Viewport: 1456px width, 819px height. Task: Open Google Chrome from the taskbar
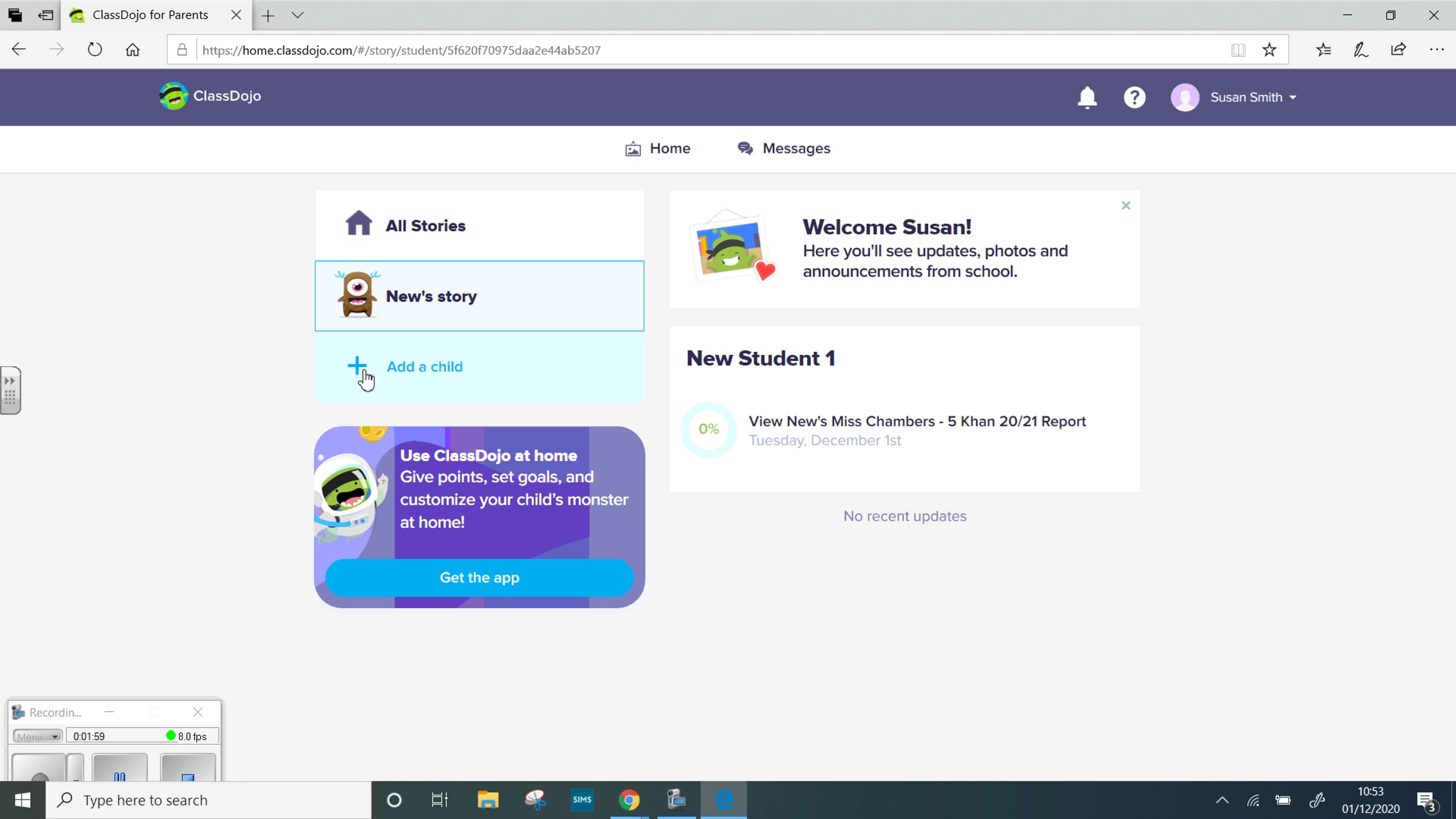point(629,800)
